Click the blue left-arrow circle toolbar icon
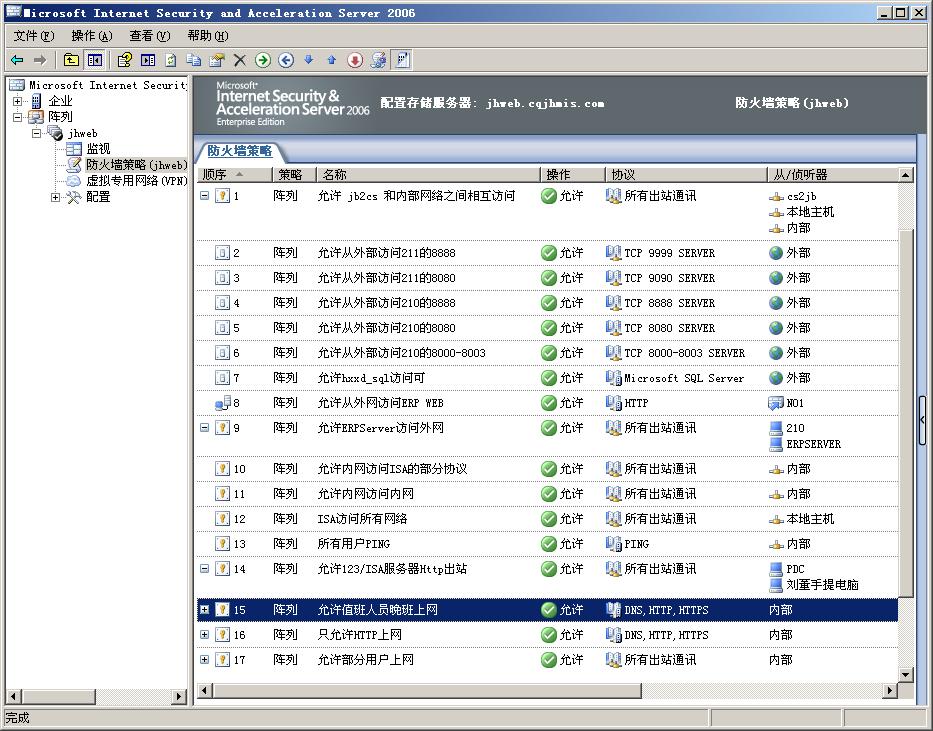Viewport: 933px width, 731px height. point(286,60)
